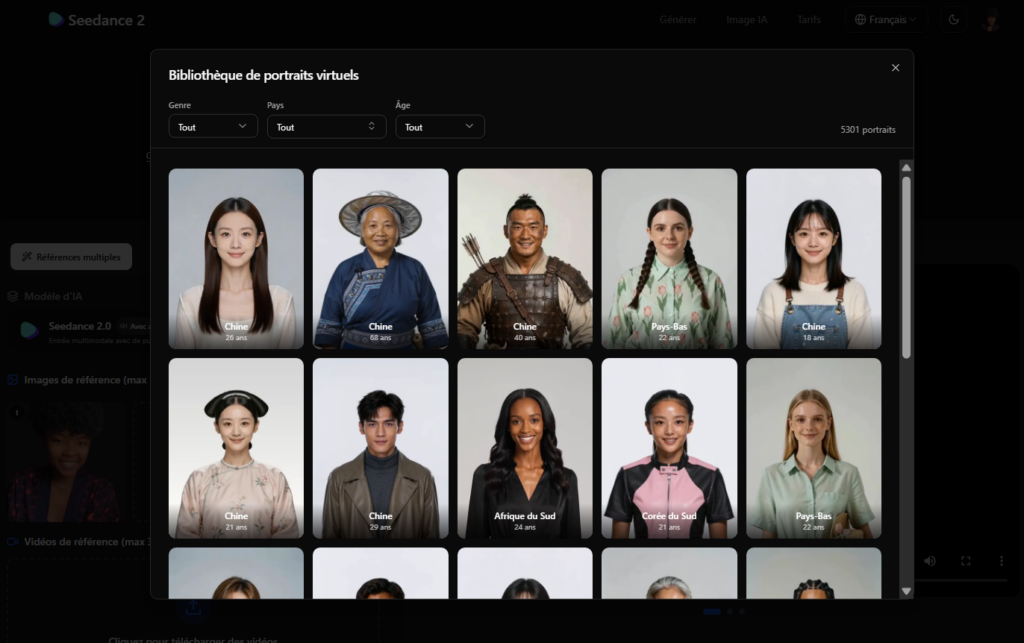Switch to Image IA
Image resolution: width=1024 pixels, height=643 pixels.
pyautogui.click(x=746, y=19)
